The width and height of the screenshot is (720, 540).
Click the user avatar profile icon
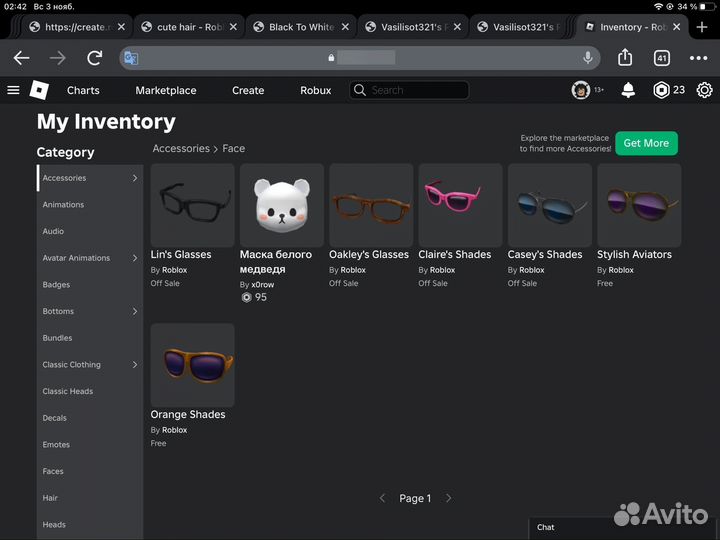(580, 90)
